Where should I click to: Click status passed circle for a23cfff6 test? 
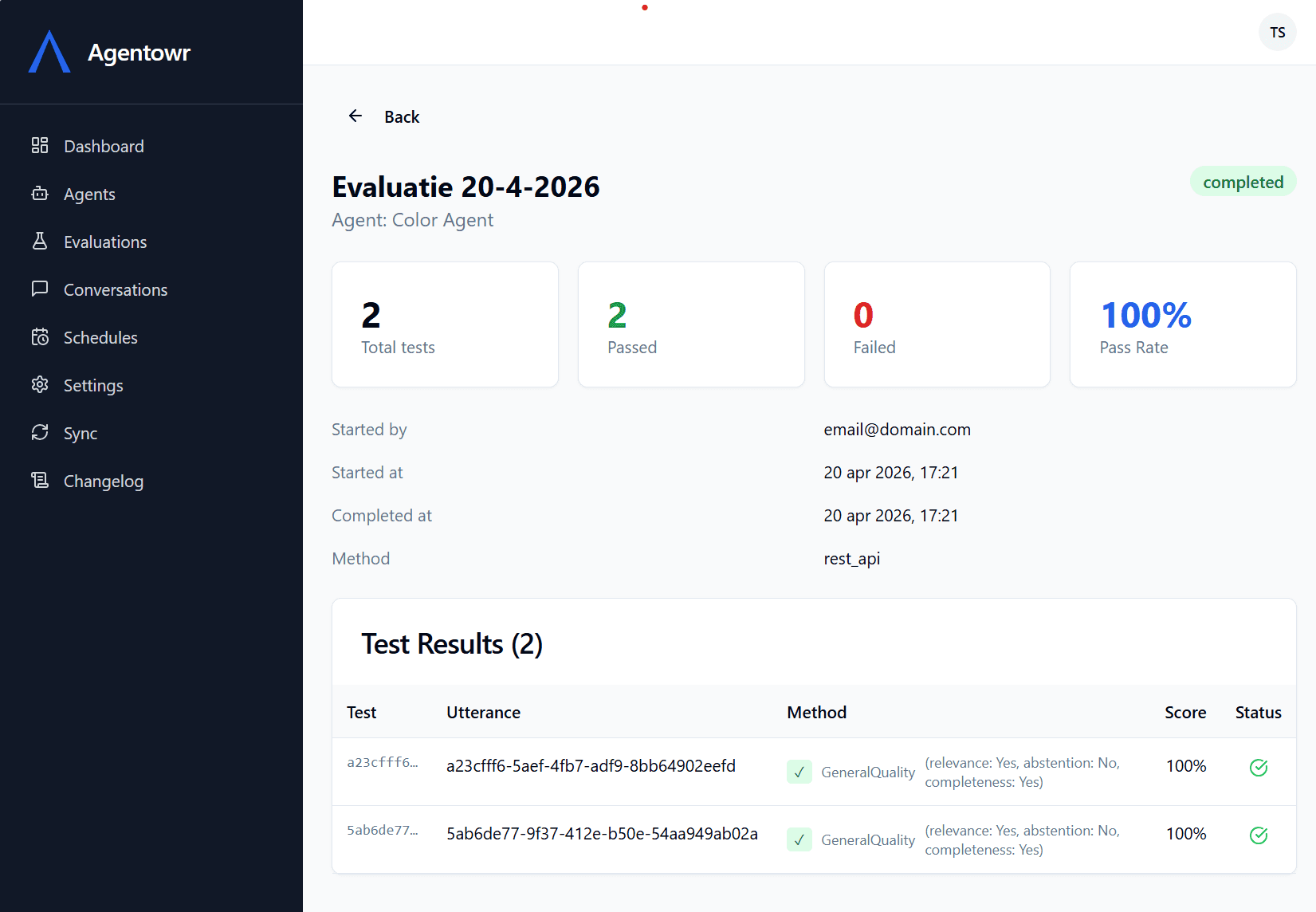click(x=1259, y=768)
